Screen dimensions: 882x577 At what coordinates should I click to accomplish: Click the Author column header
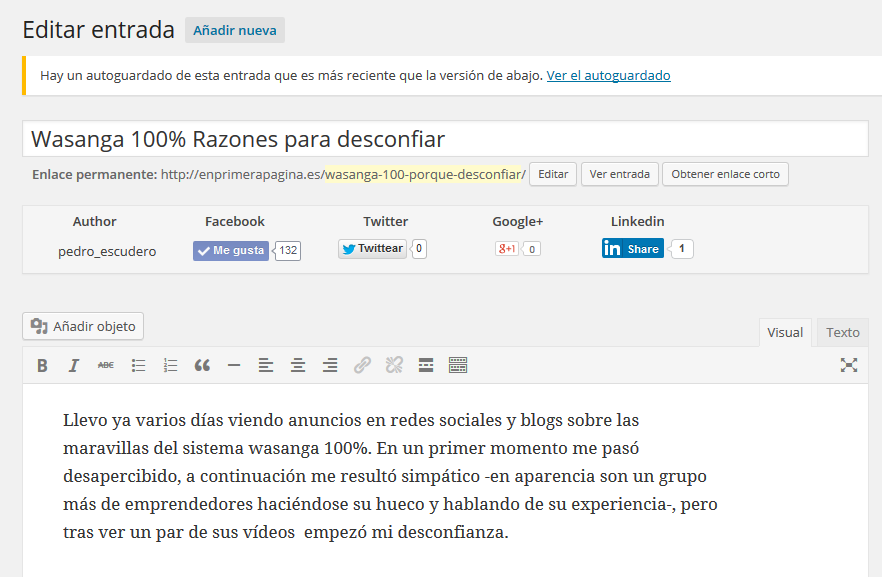(x=94, y=222)
